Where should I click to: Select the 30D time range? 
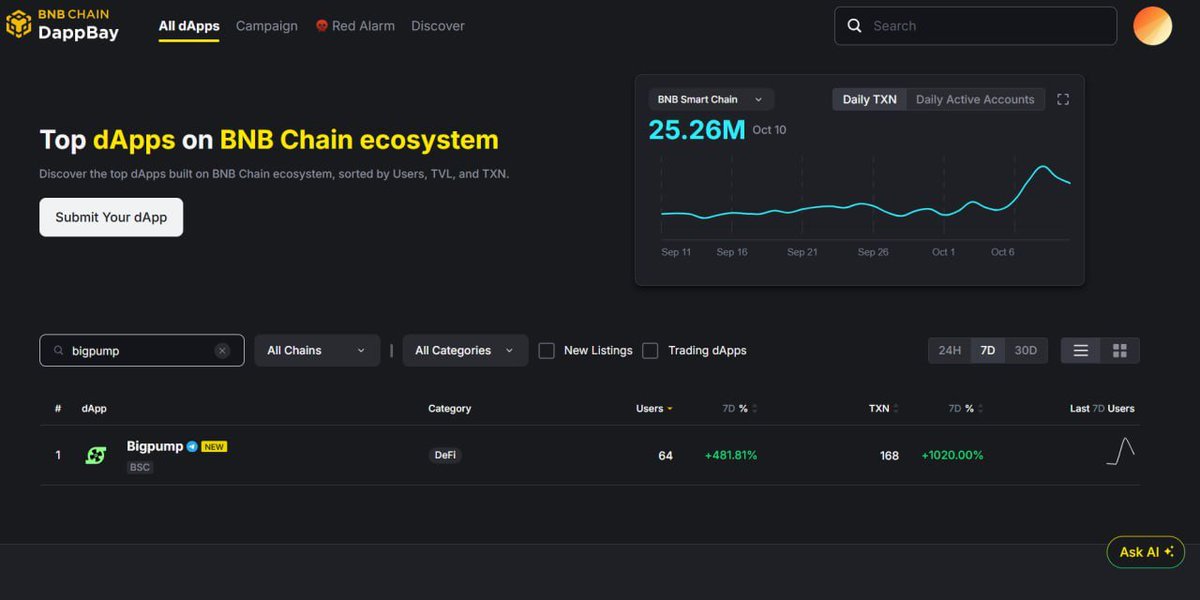[1026, 350]
